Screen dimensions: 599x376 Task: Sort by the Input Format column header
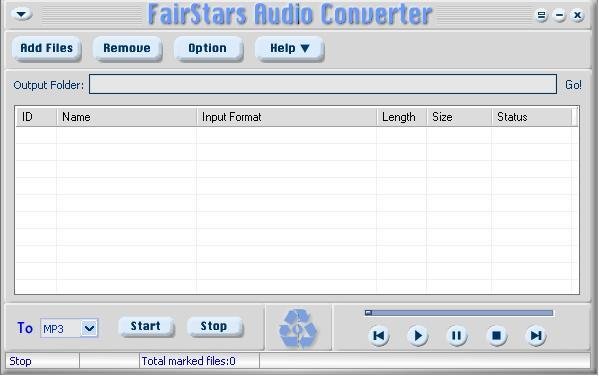287,117
